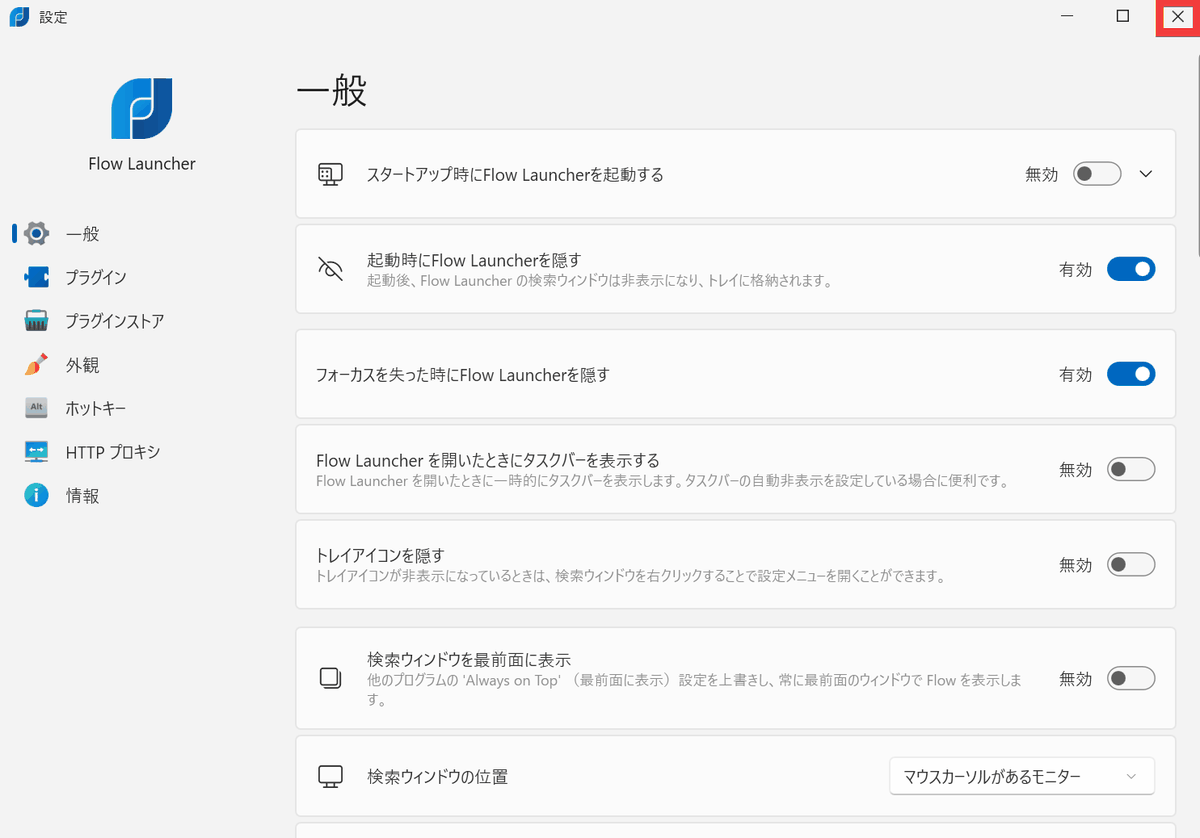Click the info icon beside 情報
The width and height of the screenshot is (1200, 838).
click(36, 495)
